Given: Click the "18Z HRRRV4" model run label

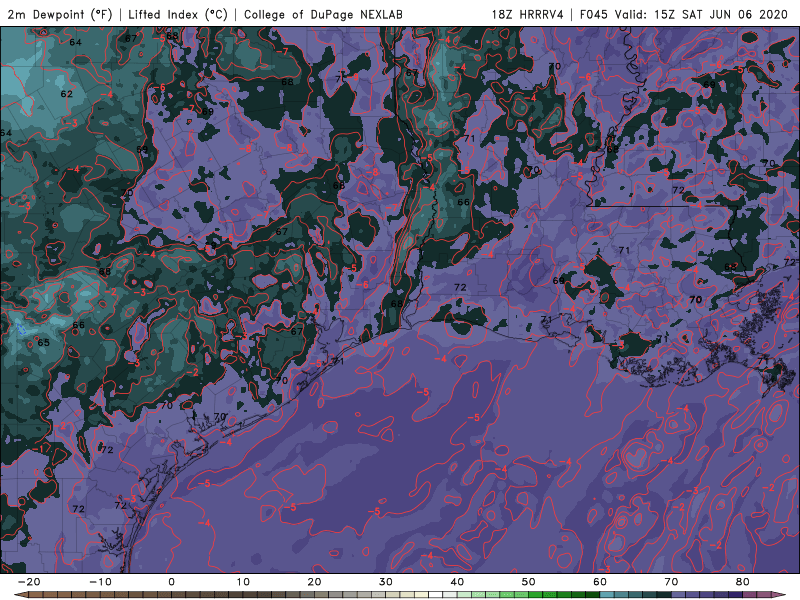Looking at the screenshot, I should click(x=528, y=14).
